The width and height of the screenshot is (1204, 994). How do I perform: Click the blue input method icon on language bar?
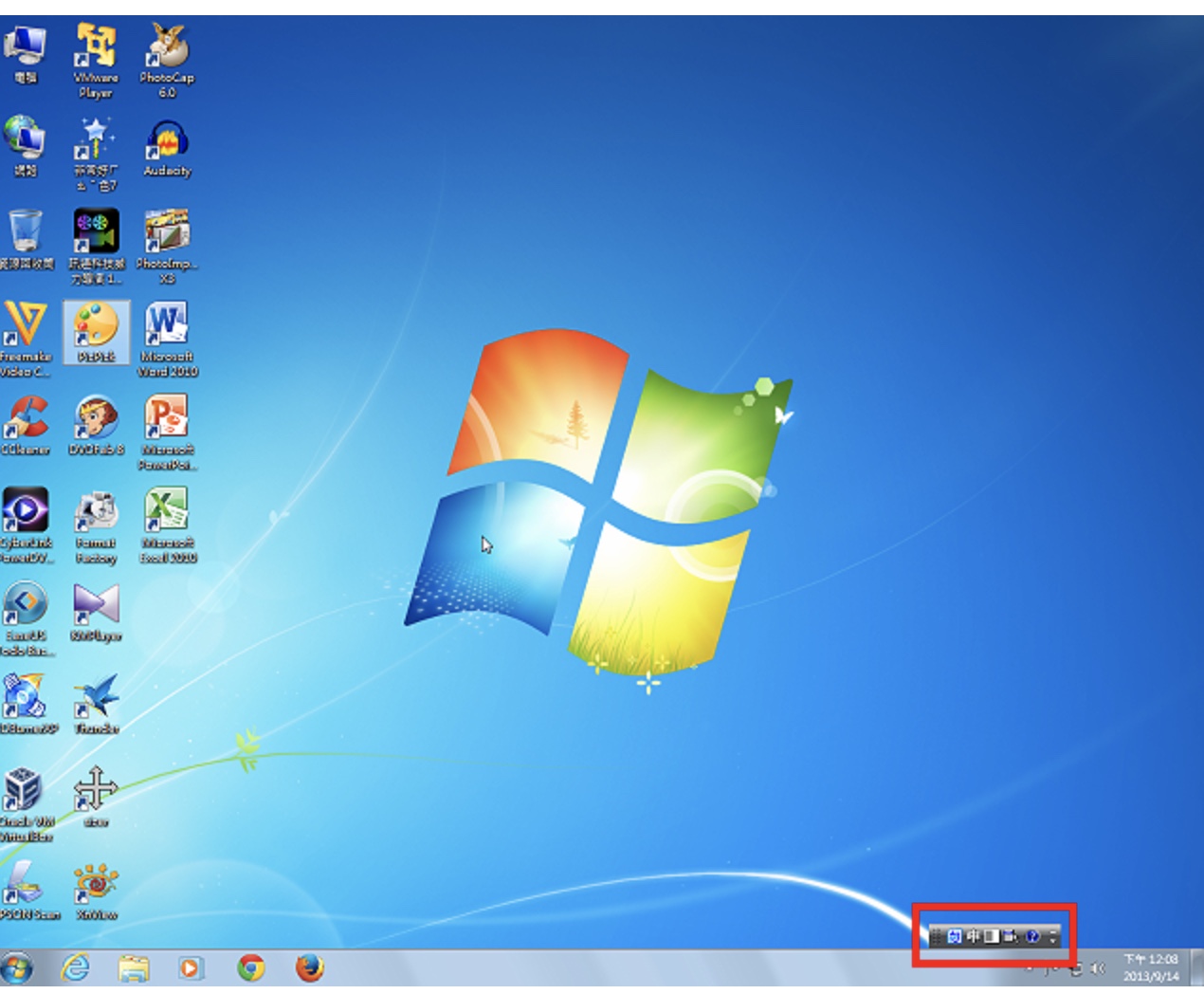955,936
